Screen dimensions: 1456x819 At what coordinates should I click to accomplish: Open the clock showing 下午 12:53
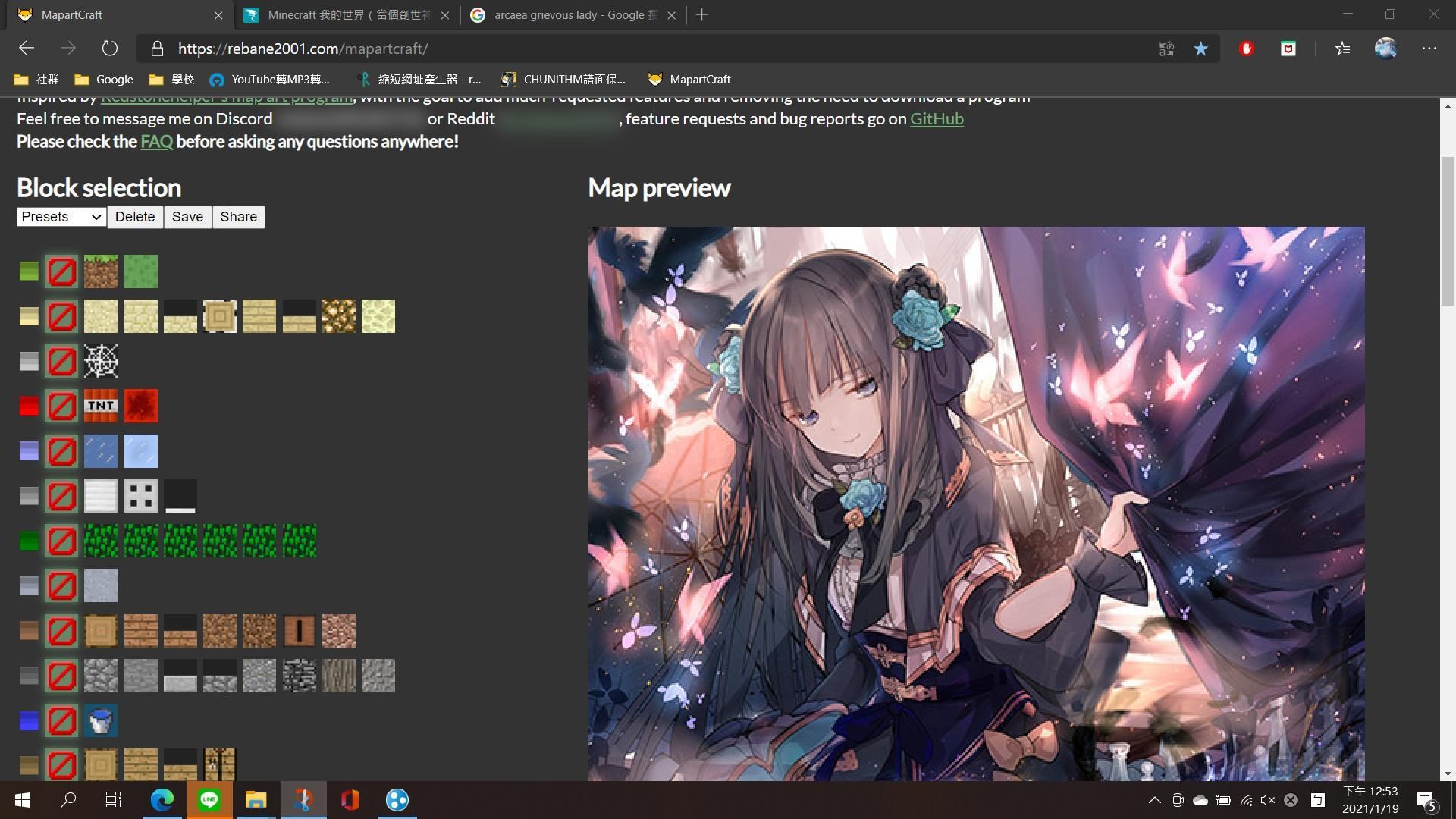(x=1370, y=800)
